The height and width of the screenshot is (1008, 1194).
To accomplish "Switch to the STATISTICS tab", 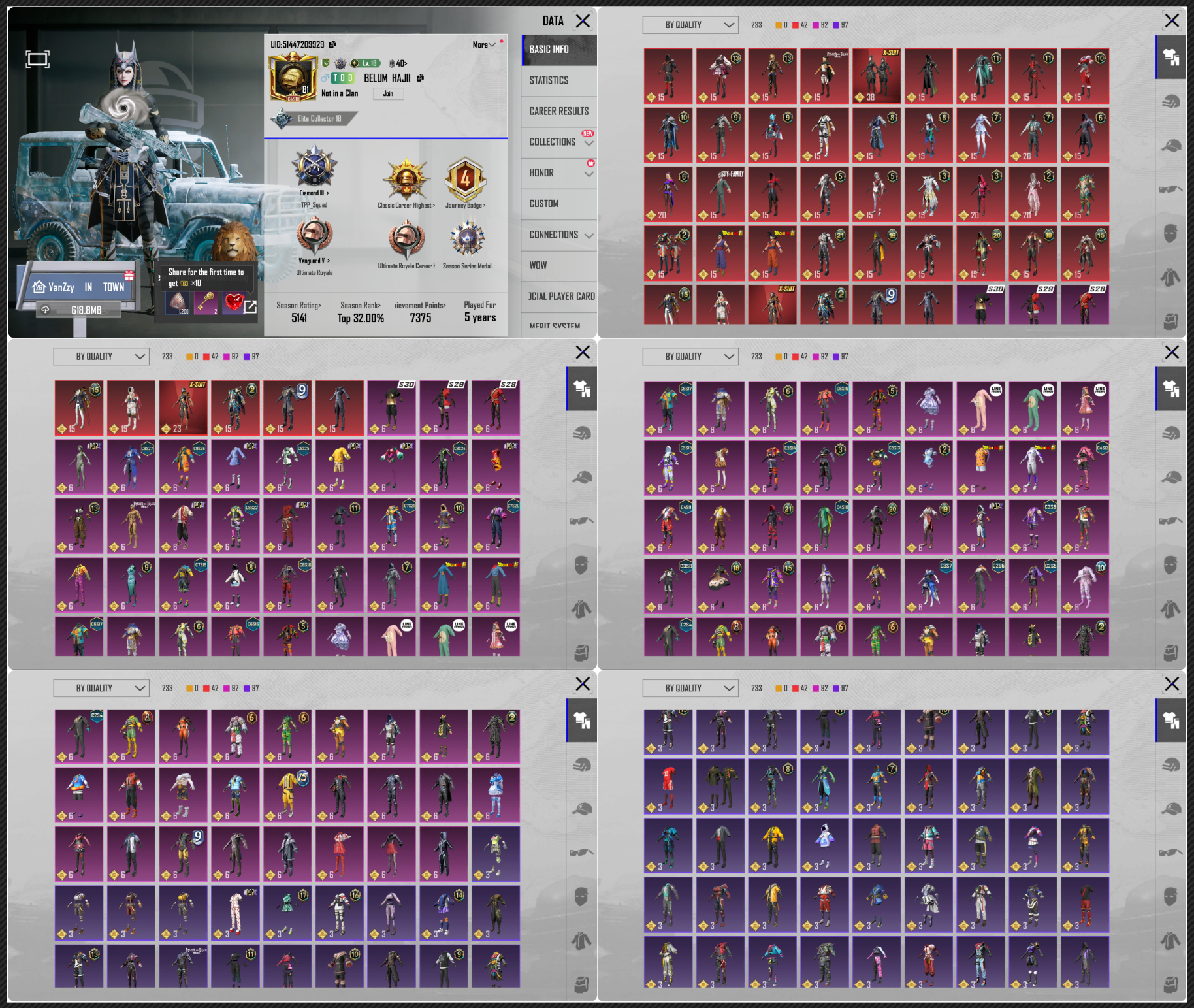I will (559, 80).
